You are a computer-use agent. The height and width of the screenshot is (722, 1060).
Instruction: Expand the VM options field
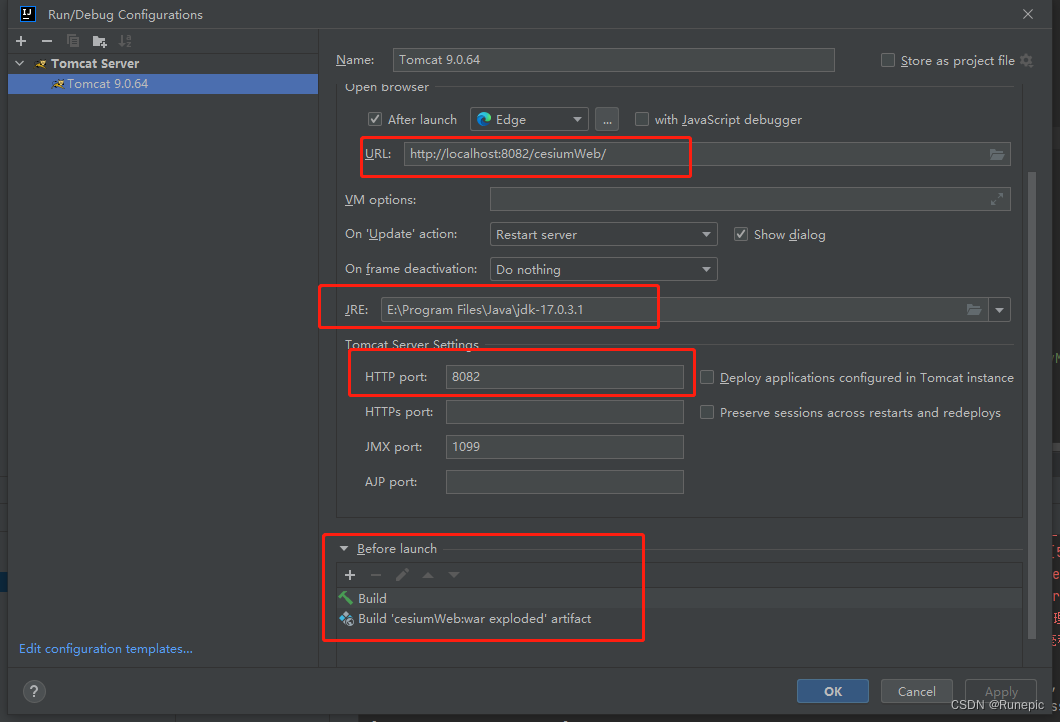[x=996, y=199]
